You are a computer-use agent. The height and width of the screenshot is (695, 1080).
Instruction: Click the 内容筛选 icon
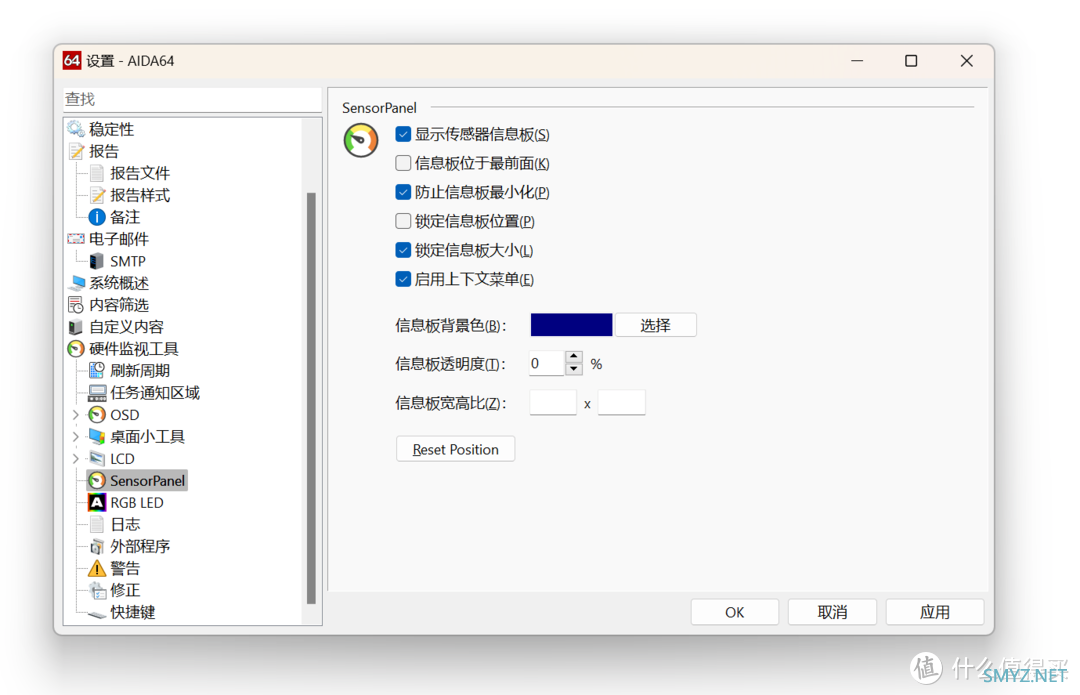click(x=76, y=305)
